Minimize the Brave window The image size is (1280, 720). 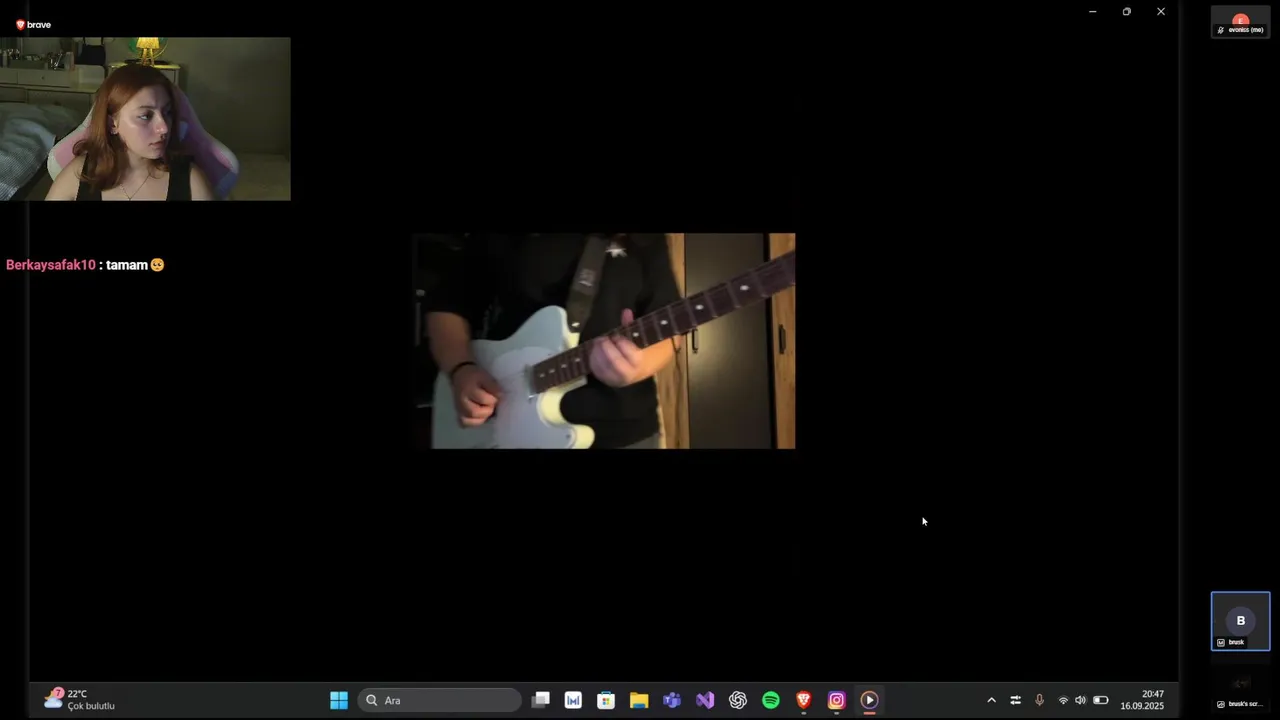(1092, 12)
